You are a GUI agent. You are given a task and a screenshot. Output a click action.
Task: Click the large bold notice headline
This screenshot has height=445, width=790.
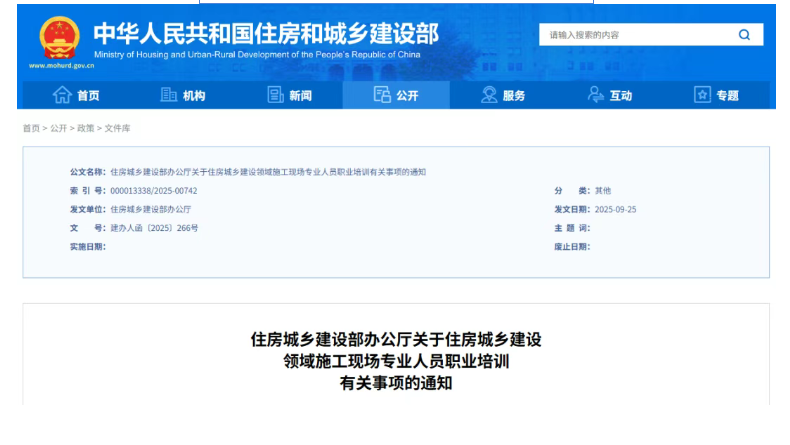tap(396, 360)
